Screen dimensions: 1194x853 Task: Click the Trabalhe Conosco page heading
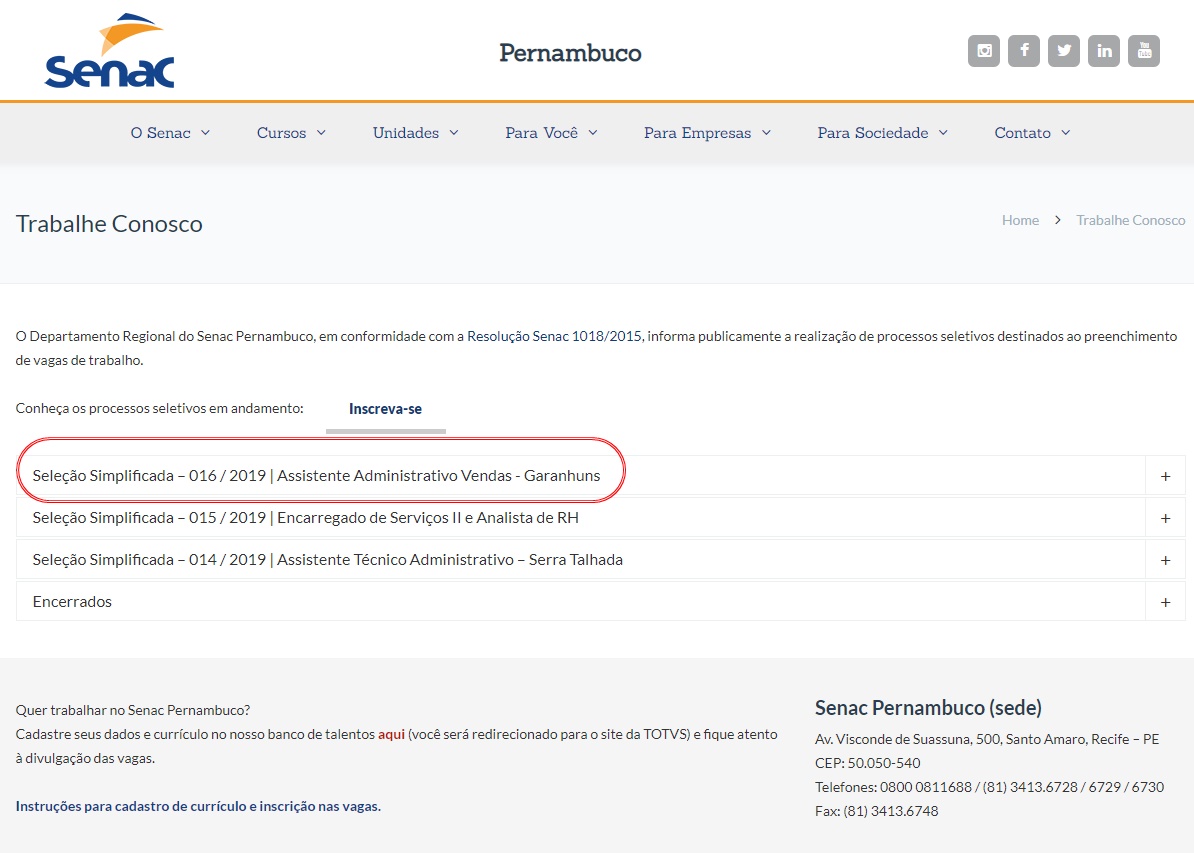(x=109, y=224)
